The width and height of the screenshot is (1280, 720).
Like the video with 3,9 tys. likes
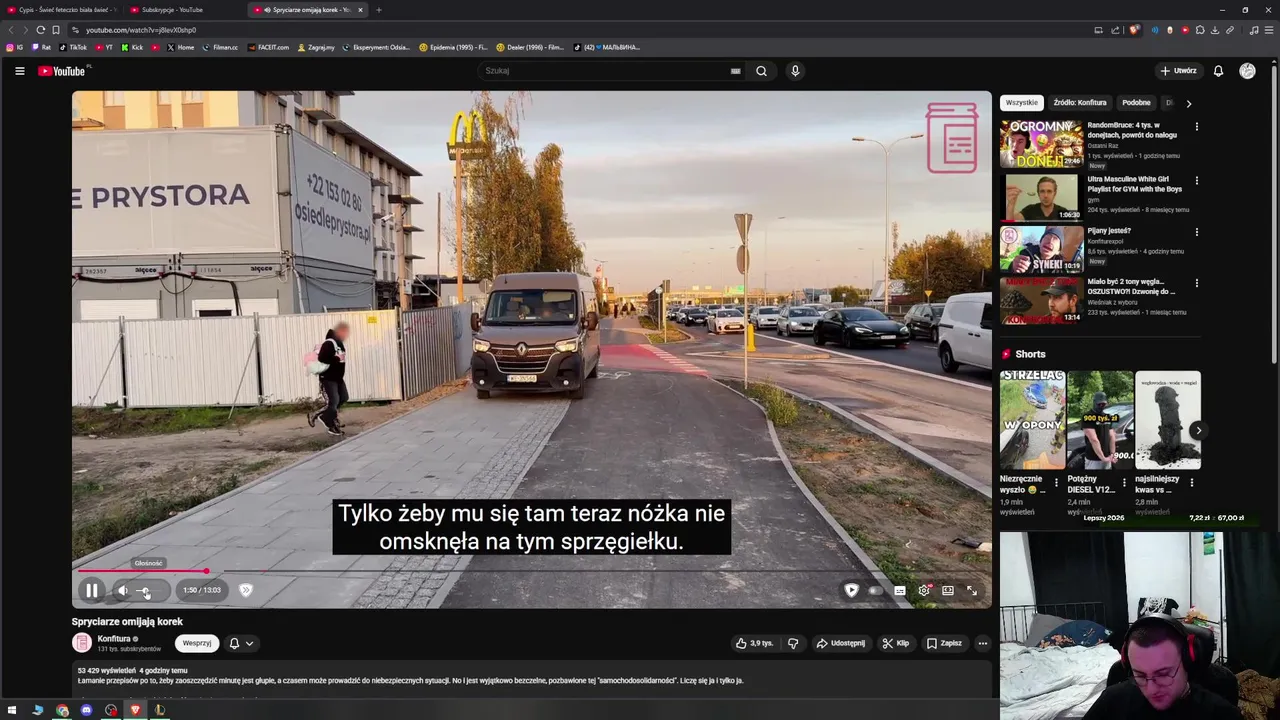(755, 643)
